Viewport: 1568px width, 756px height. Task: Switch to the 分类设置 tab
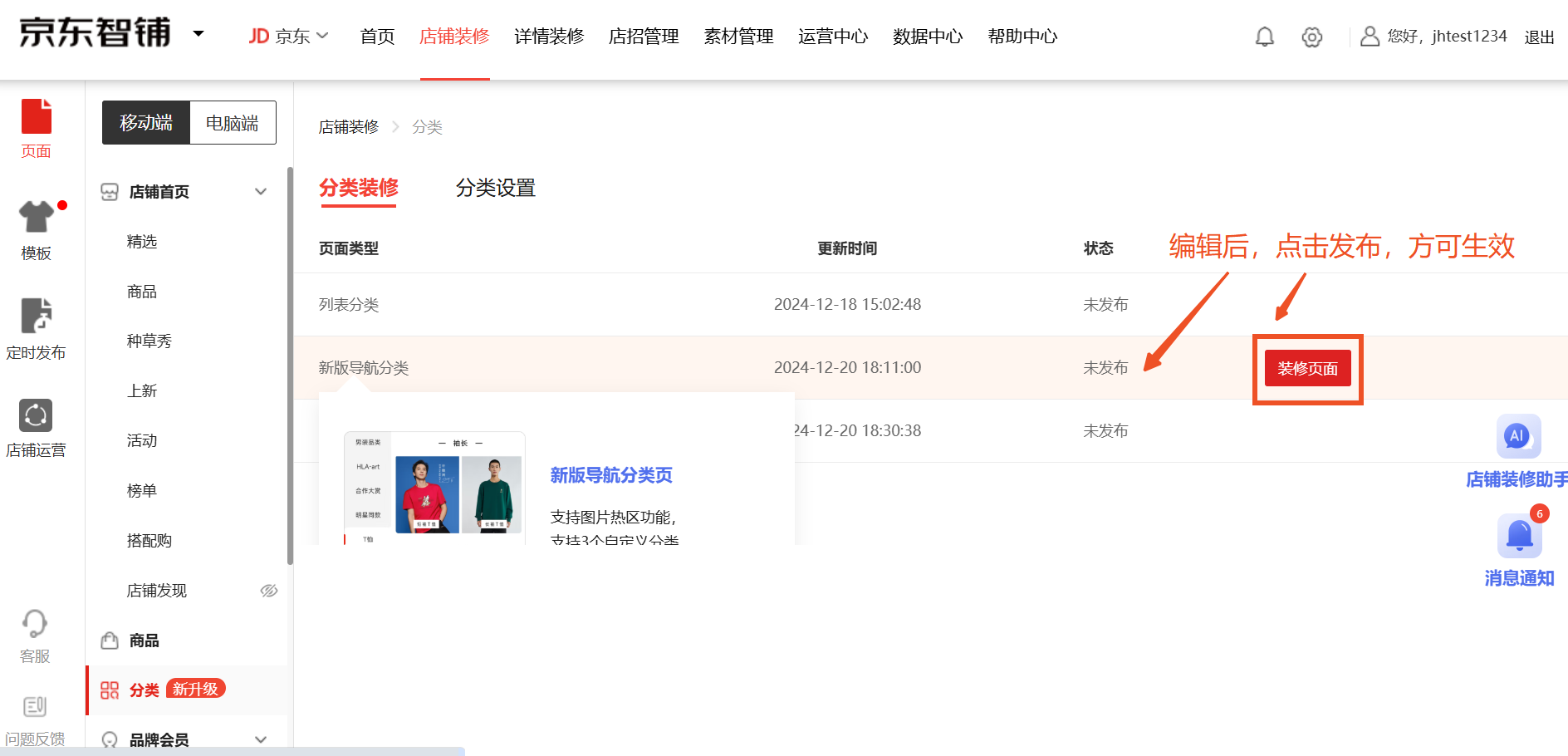(495, 189)
